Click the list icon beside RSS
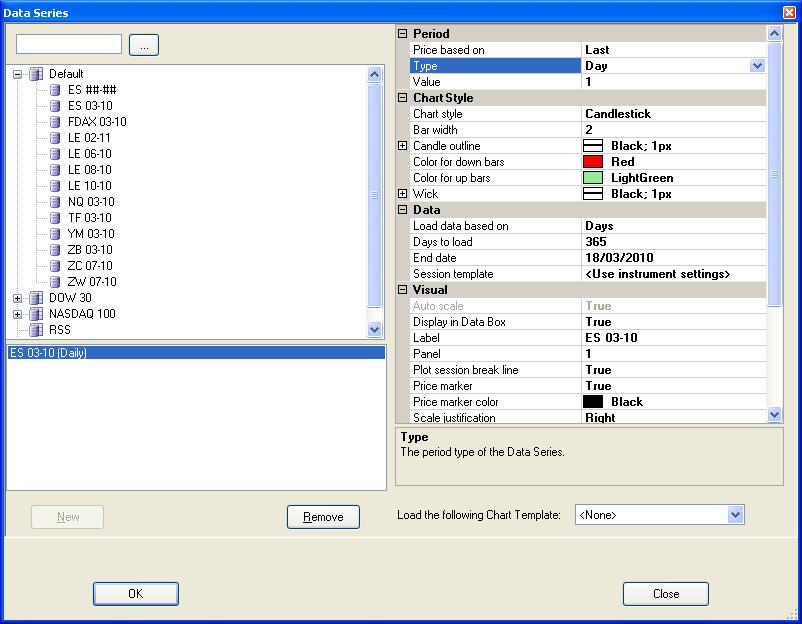 (36, 330)
